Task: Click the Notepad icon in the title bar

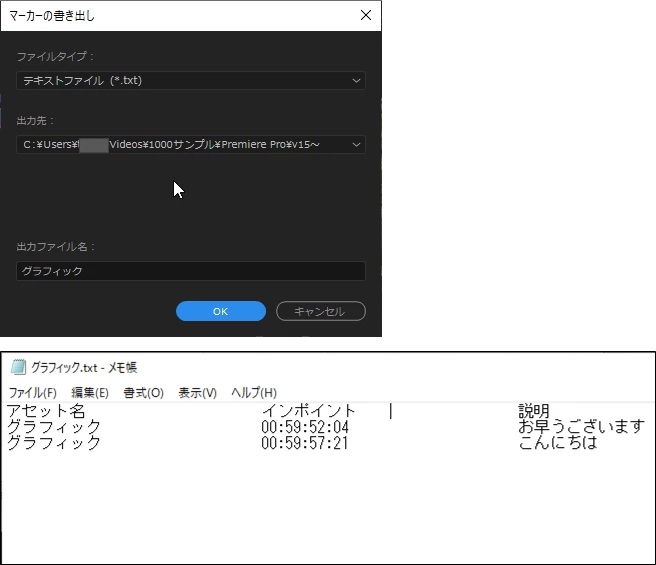Action: pyautogui.click(x=18, y=367)
